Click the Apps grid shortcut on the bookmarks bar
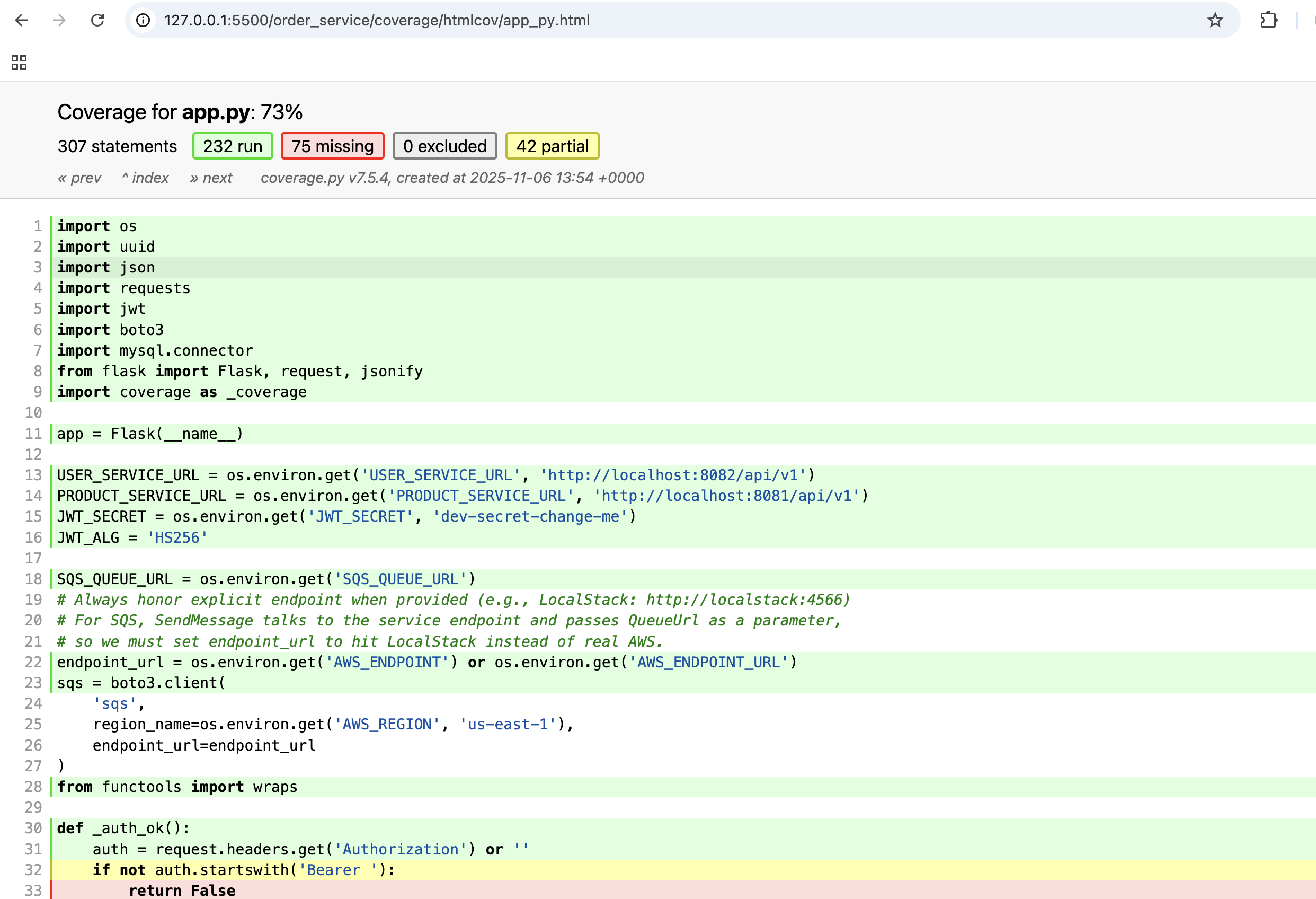This screenshot has width=1316, height=899. (18, 63)
